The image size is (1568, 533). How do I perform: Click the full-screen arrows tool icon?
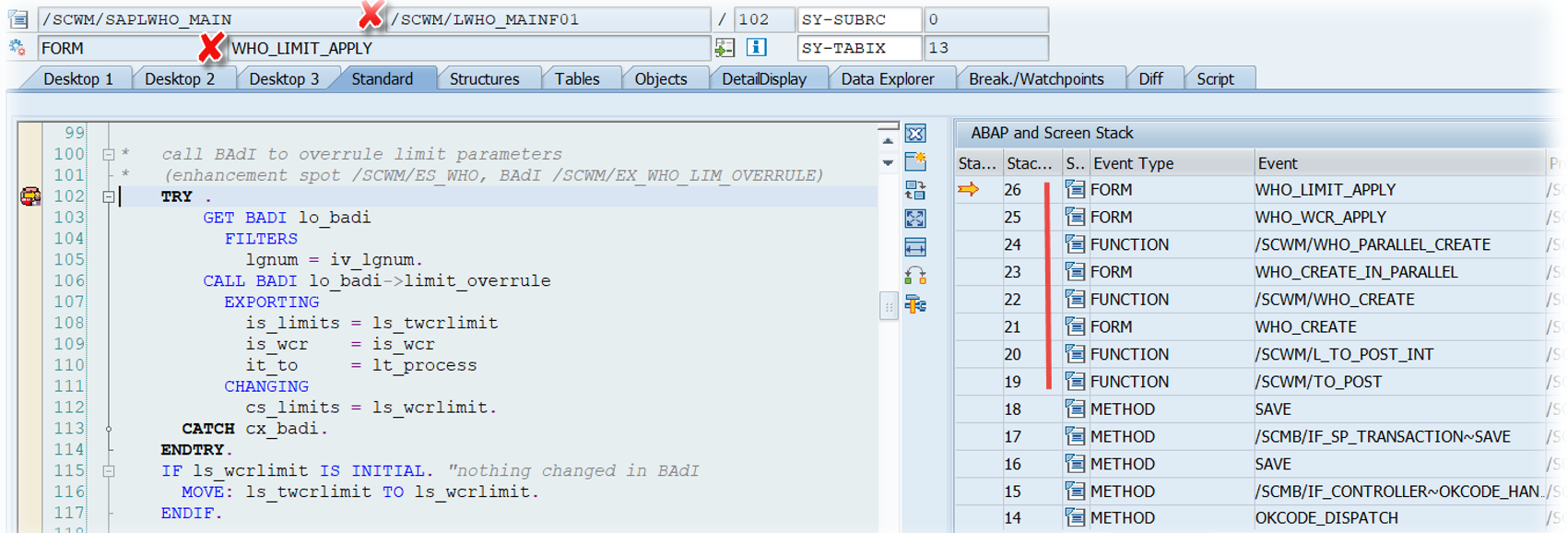[x=915, y=219]
